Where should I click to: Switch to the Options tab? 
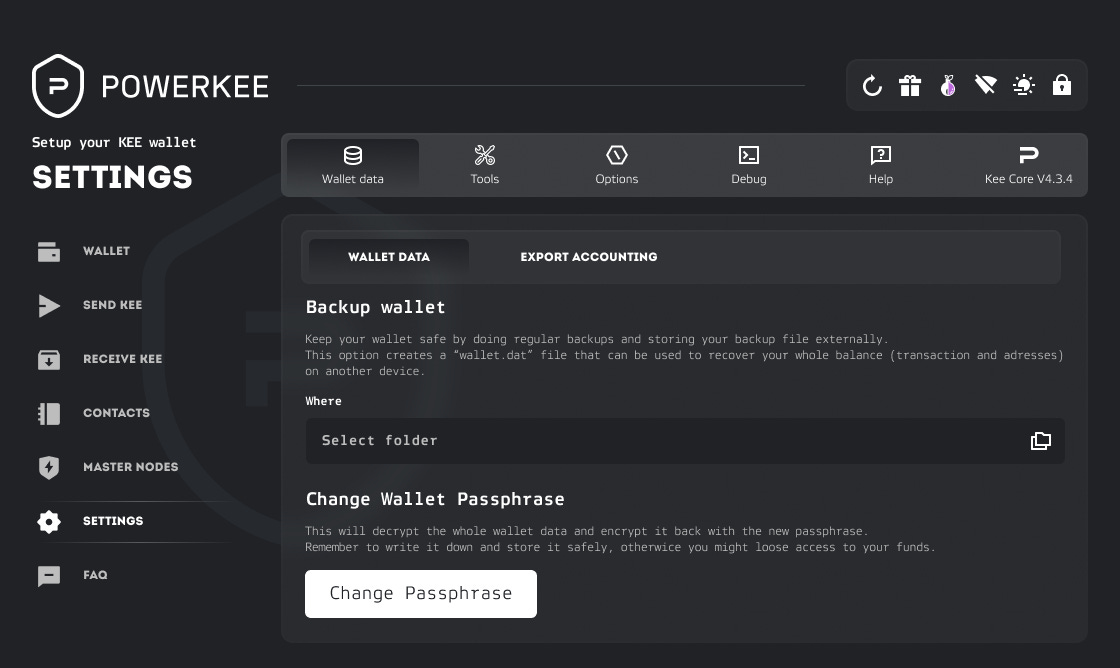tap(616, 165)
